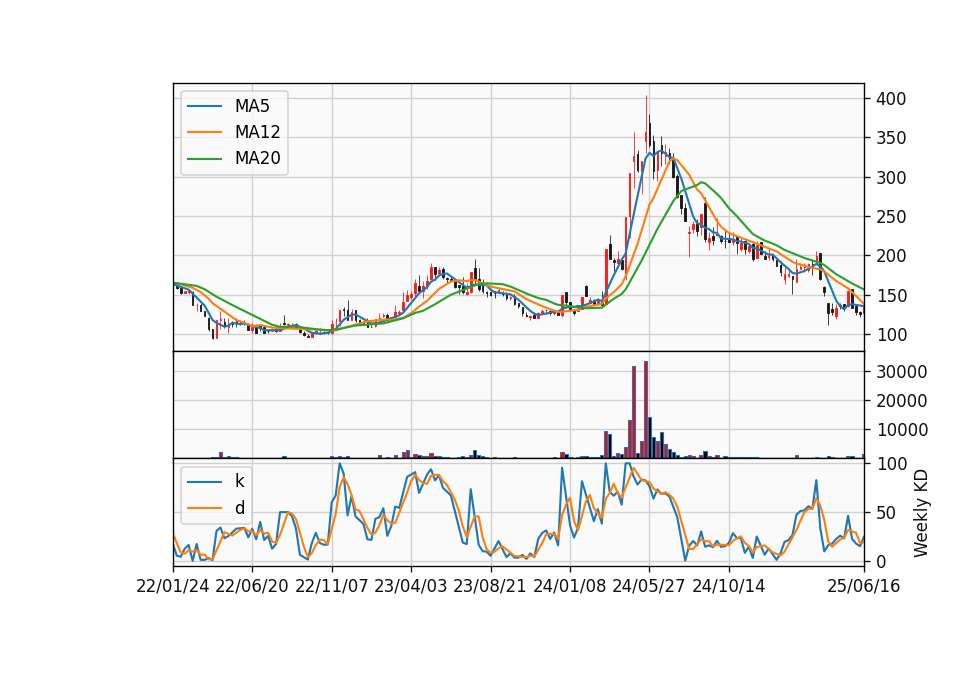
Task: Click the 22/06/20 date axis label
Action: 252,586
